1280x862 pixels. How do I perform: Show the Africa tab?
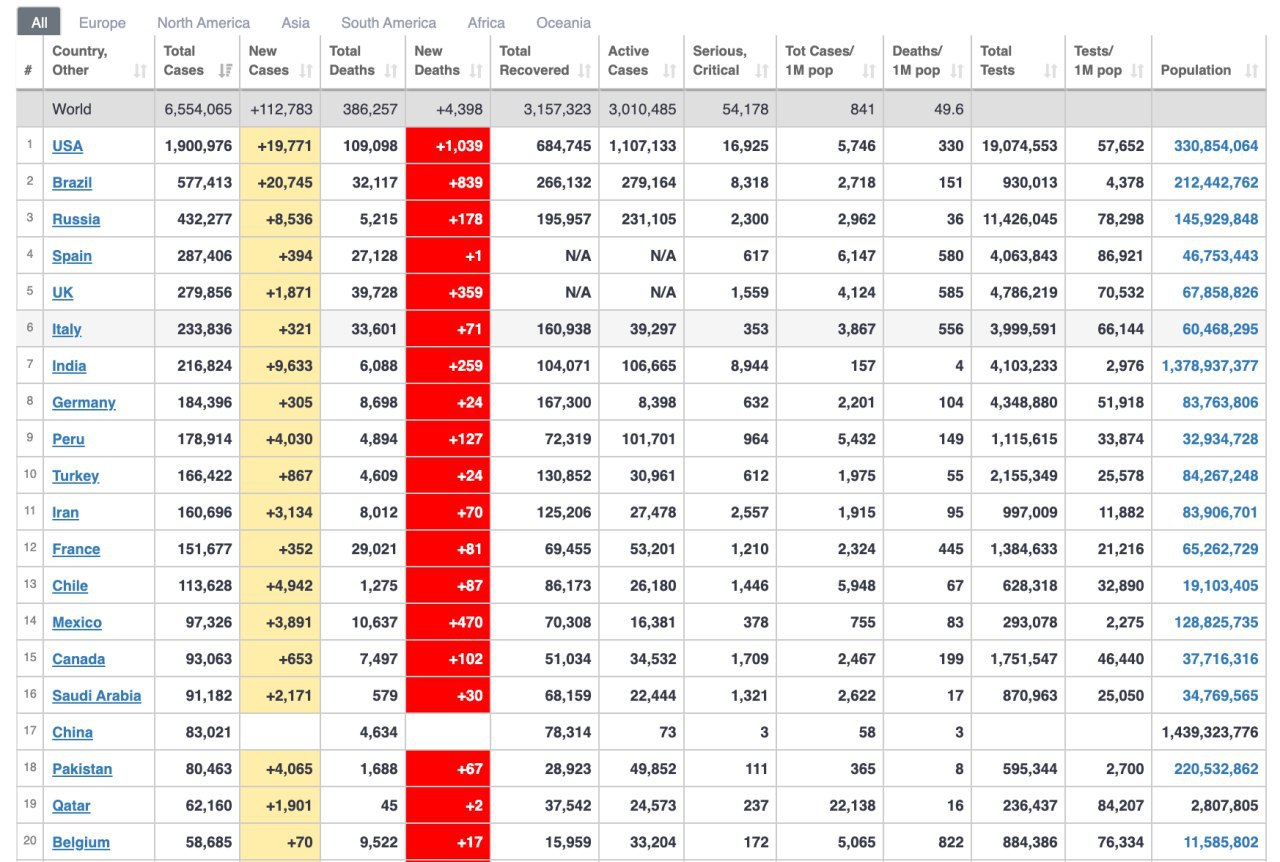click(486, 22)
